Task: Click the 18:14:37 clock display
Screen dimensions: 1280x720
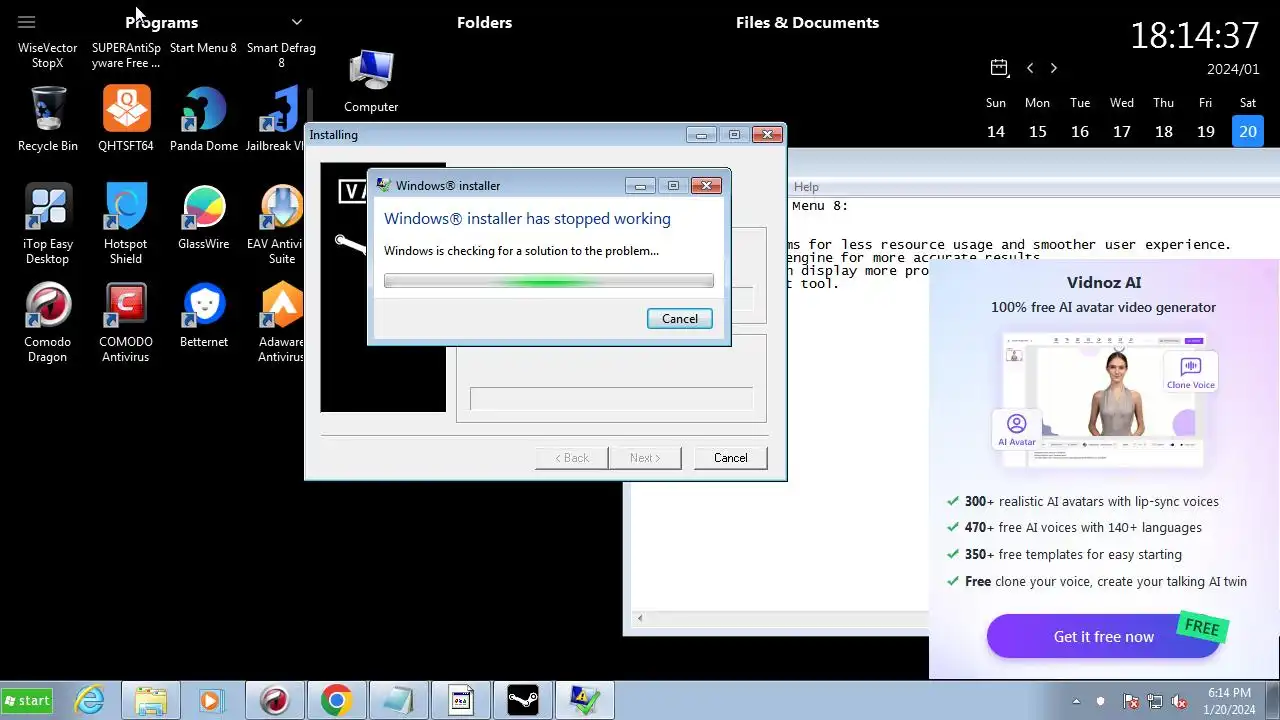Action: click(1195, 35)
